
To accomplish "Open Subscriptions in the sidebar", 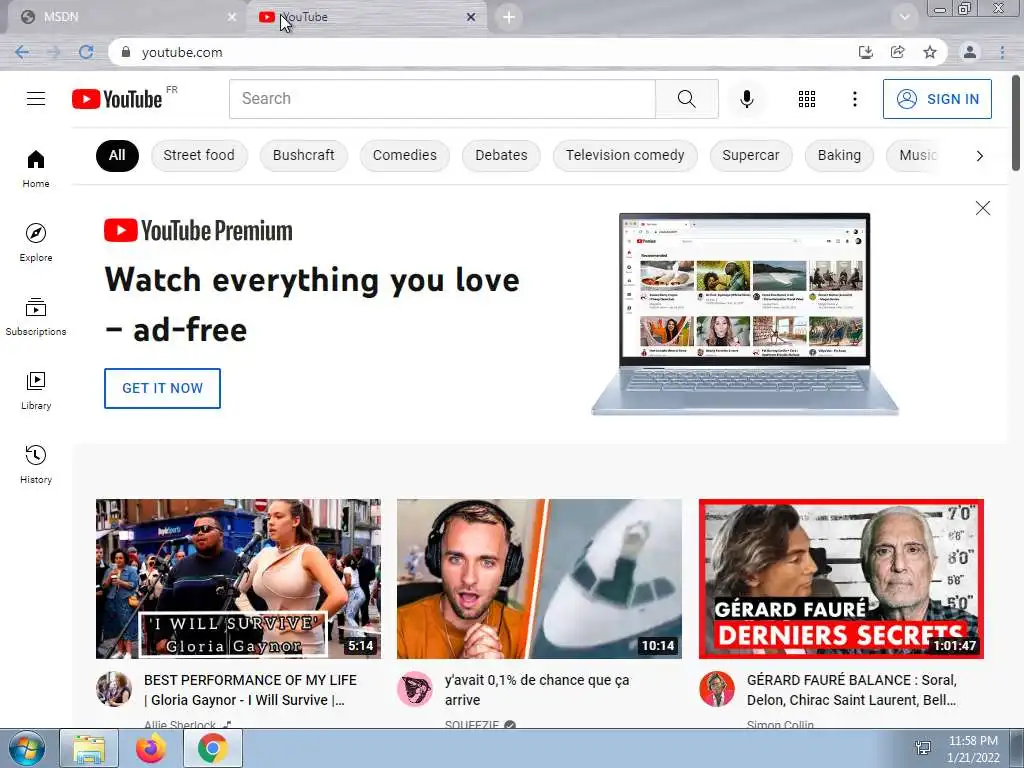I will click(x=36, y=316).
